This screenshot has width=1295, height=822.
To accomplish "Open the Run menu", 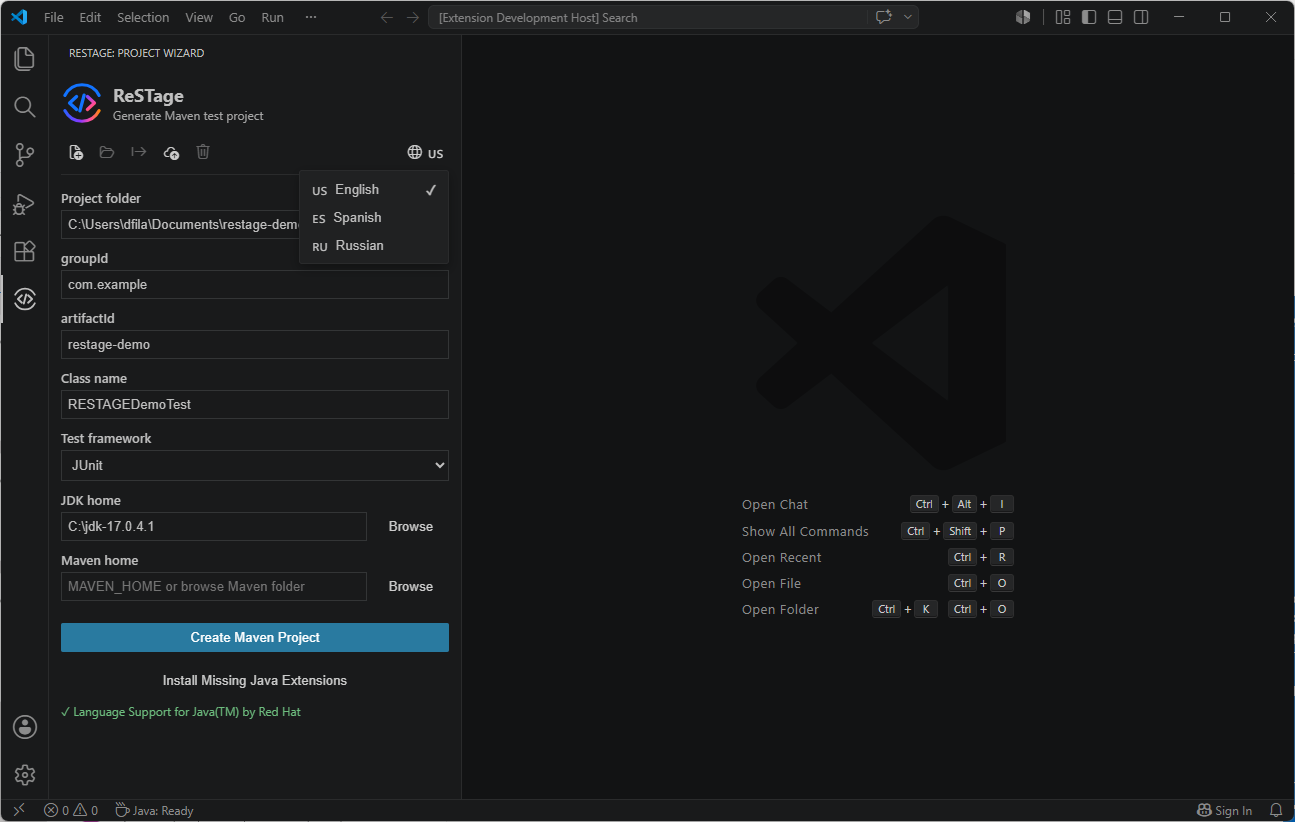I will 272,17.
